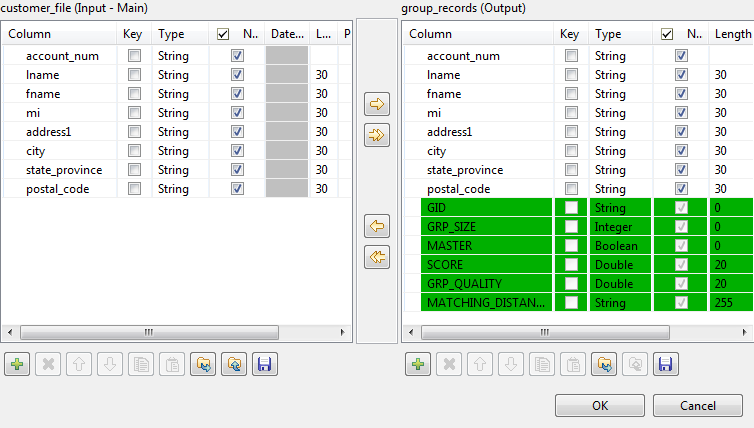Click paste columns icon under group_records schema
Image resolution: width=754 pixels, height=428 pixels.
pyautogui.click(x=573, y=365)
